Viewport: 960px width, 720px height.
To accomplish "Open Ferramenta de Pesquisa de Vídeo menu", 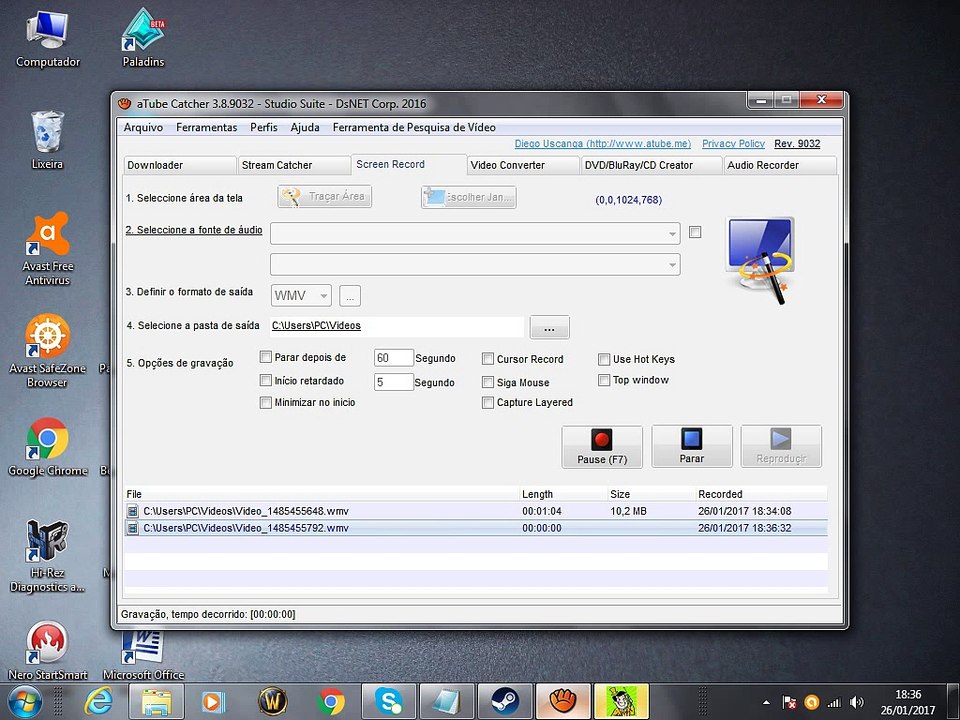I will tap(414, 127).
